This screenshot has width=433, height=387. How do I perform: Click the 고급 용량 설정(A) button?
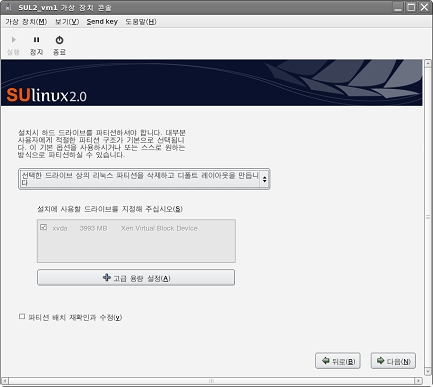(x=136, y=278)
